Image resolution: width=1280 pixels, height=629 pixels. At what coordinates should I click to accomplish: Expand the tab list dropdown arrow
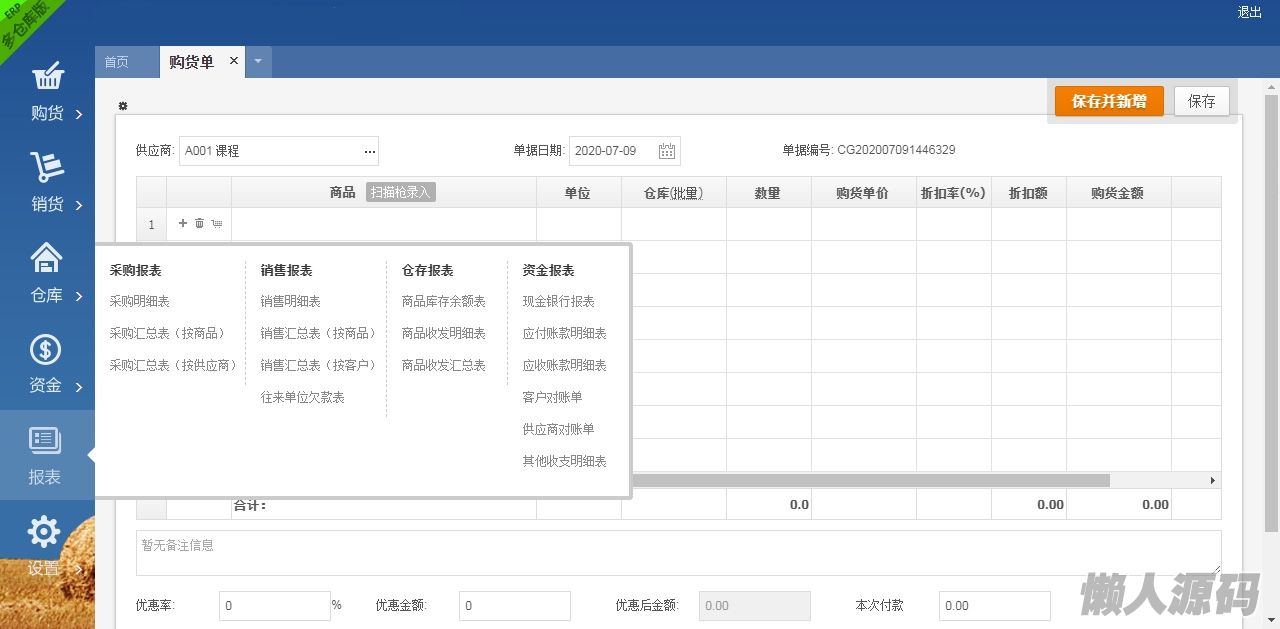(x=258, y=62)
